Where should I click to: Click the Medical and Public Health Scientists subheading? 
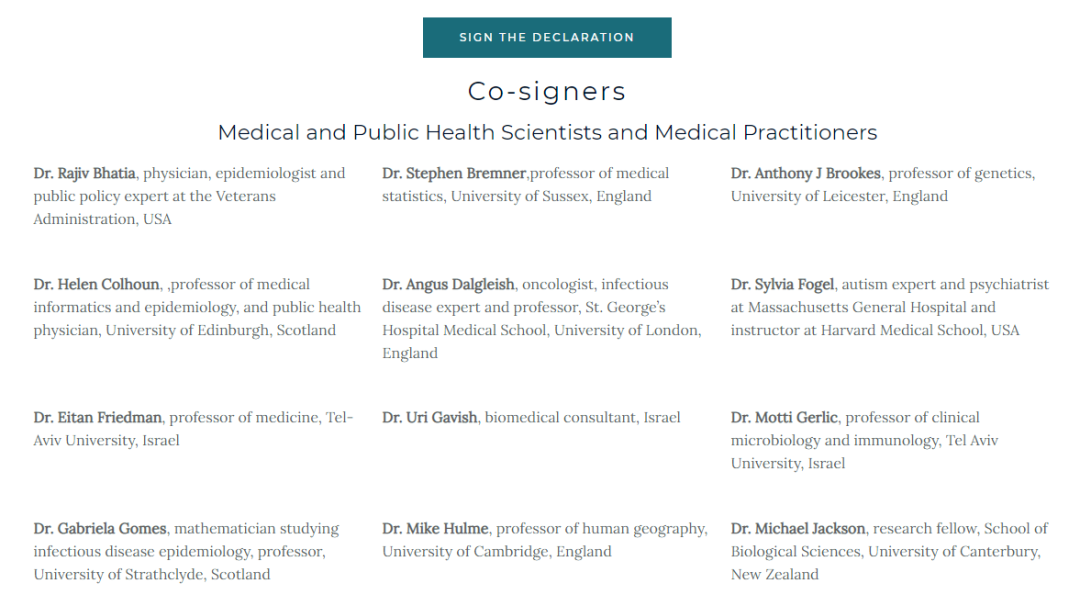547,132
